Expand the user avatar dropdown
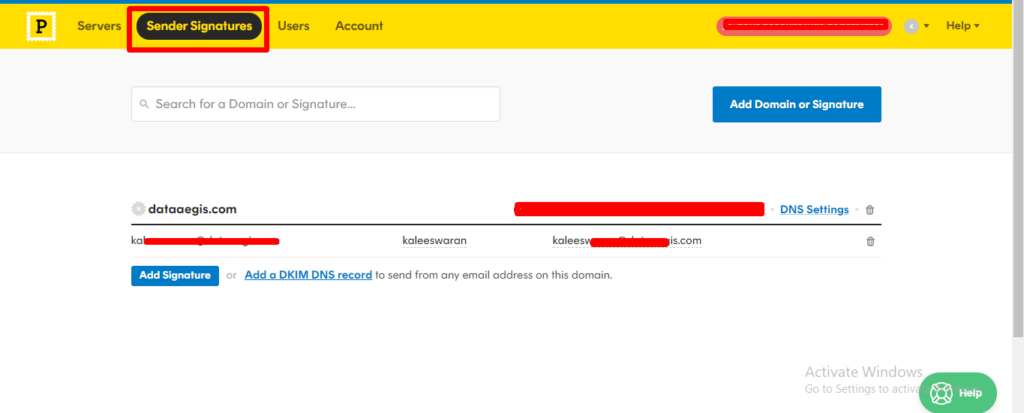 pyautogui.click(x=917, y=26)
